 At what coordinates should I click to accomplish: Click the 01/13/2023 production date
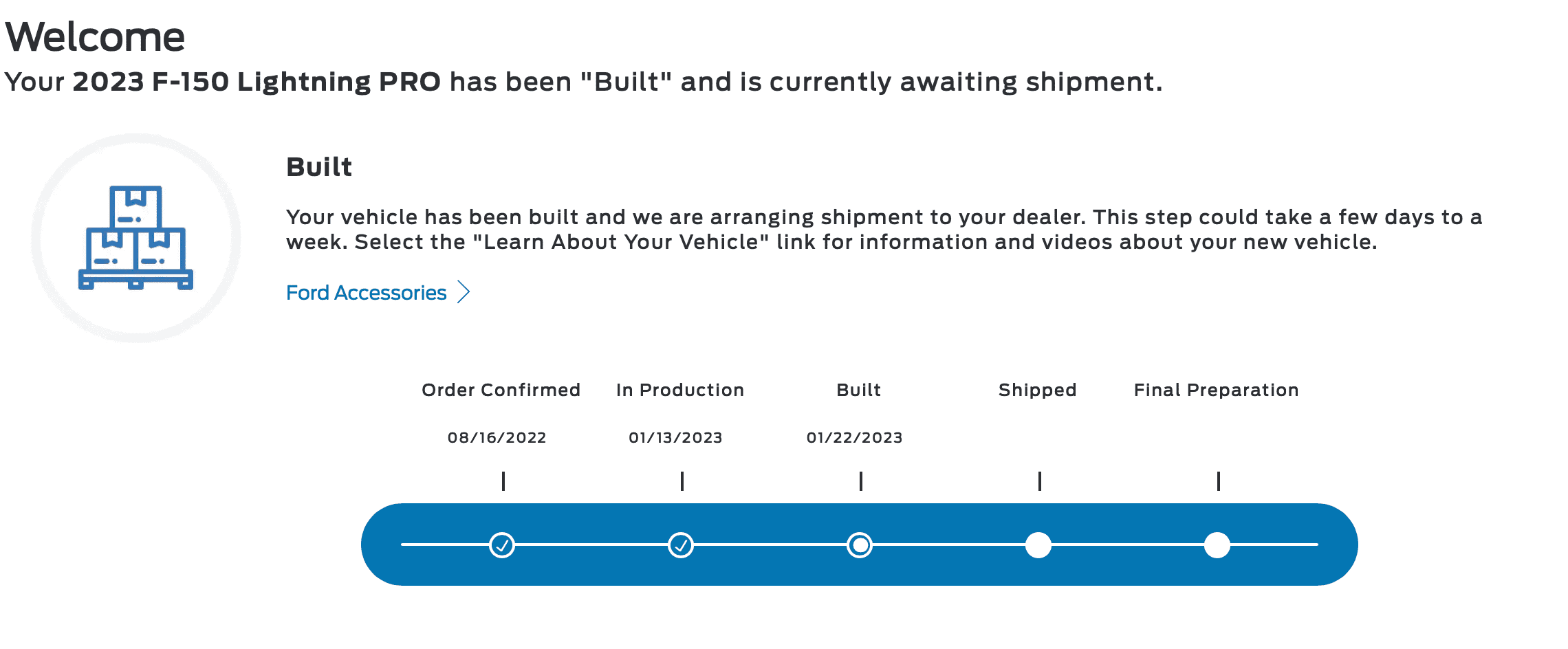click(x=675, y=438)
